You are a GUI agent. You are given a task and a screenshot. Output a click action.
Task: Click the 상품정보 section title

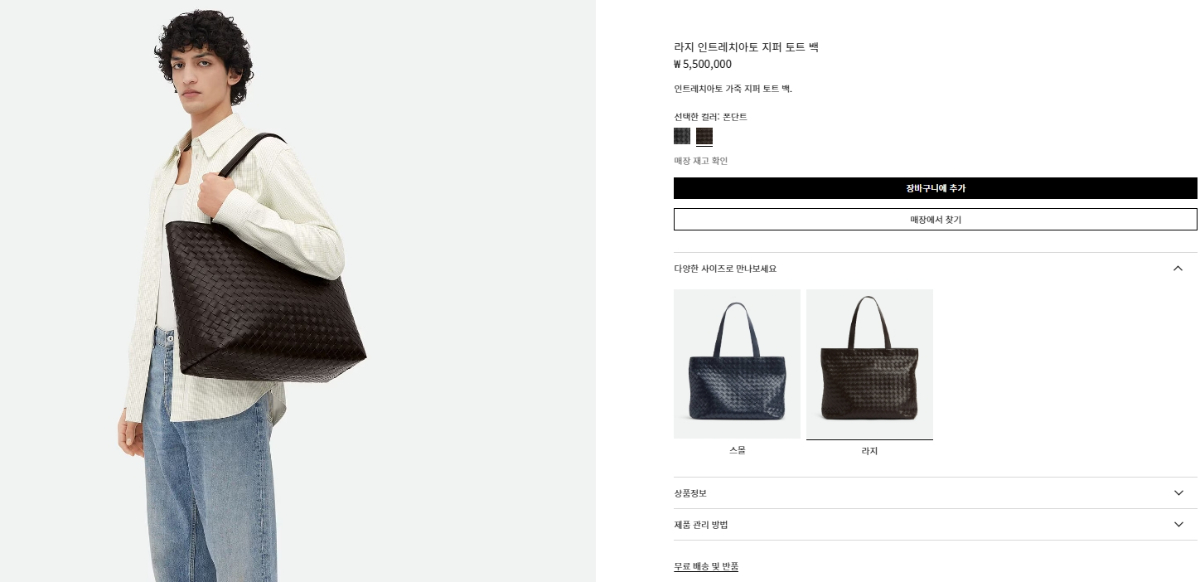point(690,493)
